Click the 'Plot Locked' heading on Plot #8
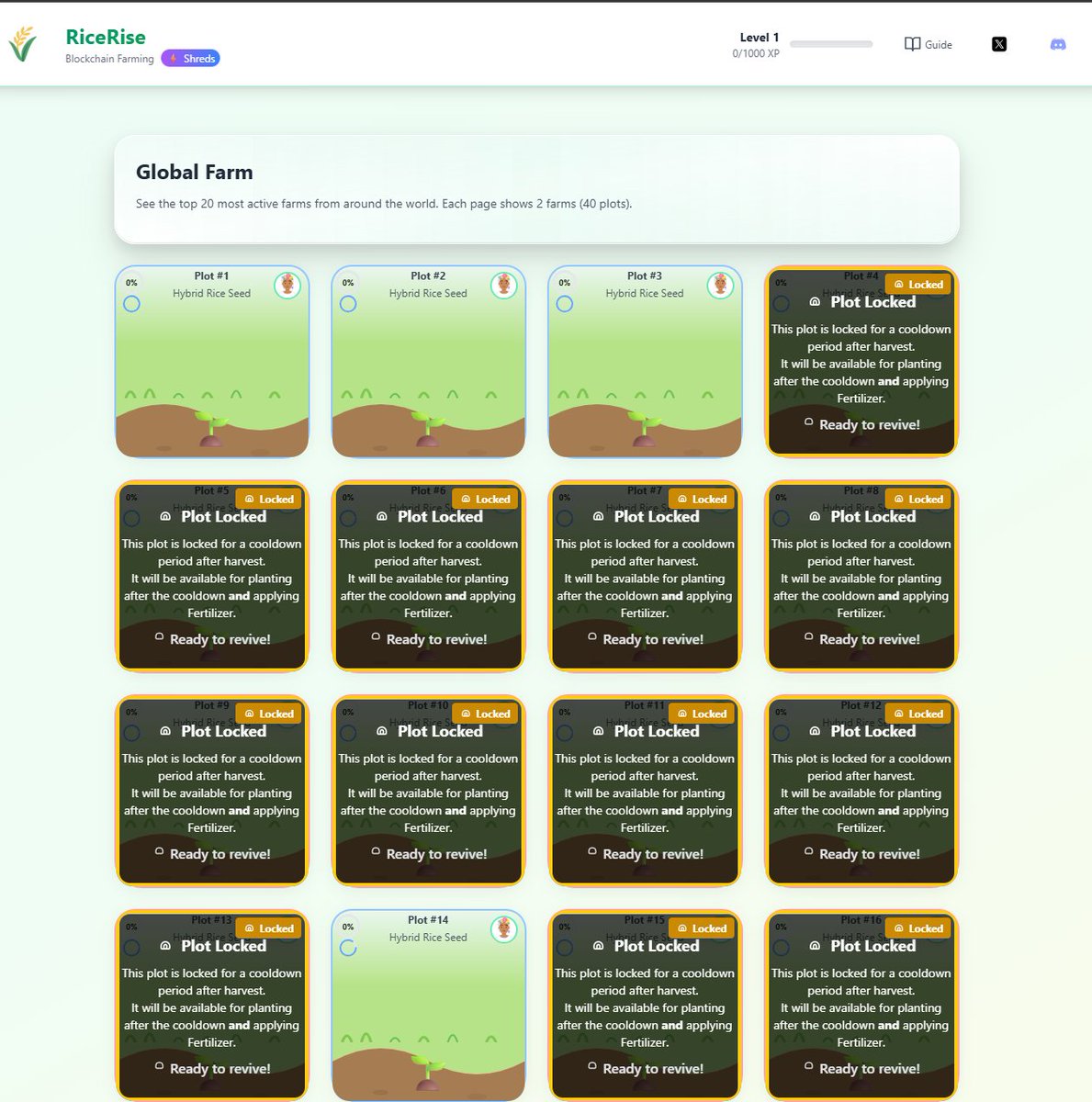The width and height of the screenshot is (1092, 1102). 872,517
